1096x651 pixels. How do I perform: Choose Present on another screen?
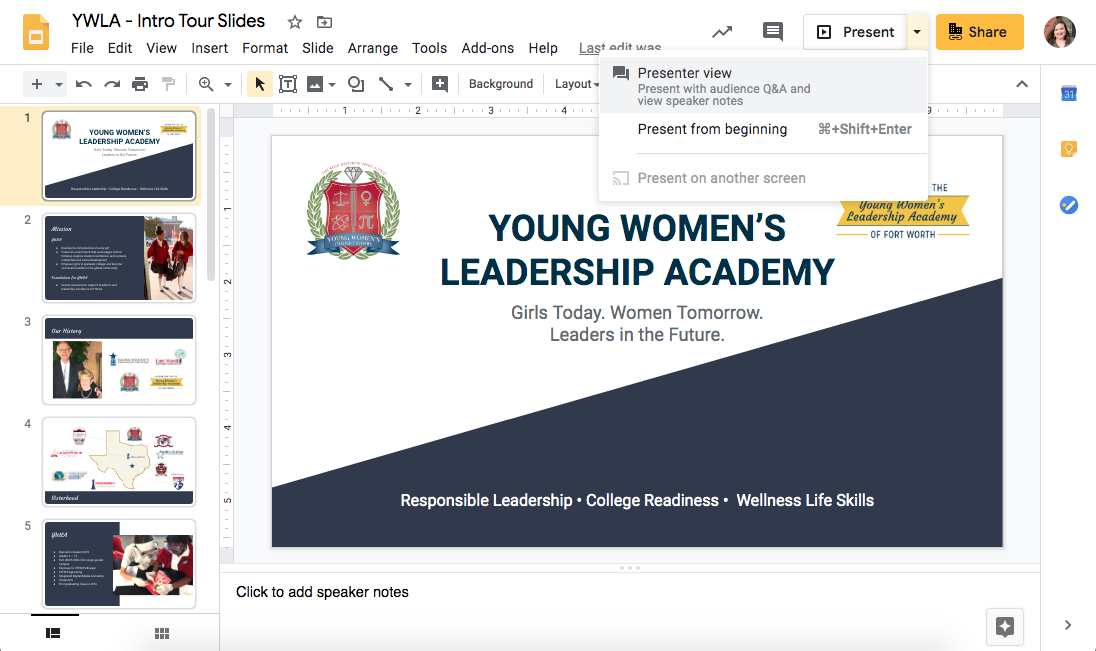pos(763,178)
